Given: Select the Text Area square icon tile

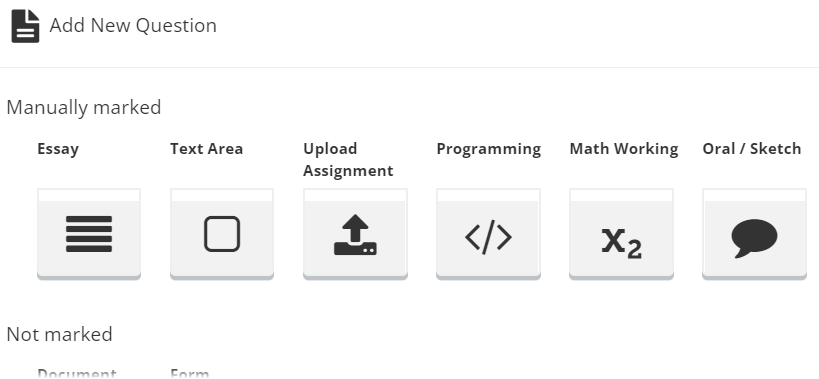Looking at the screenshot, I should [x=222, y=234].
